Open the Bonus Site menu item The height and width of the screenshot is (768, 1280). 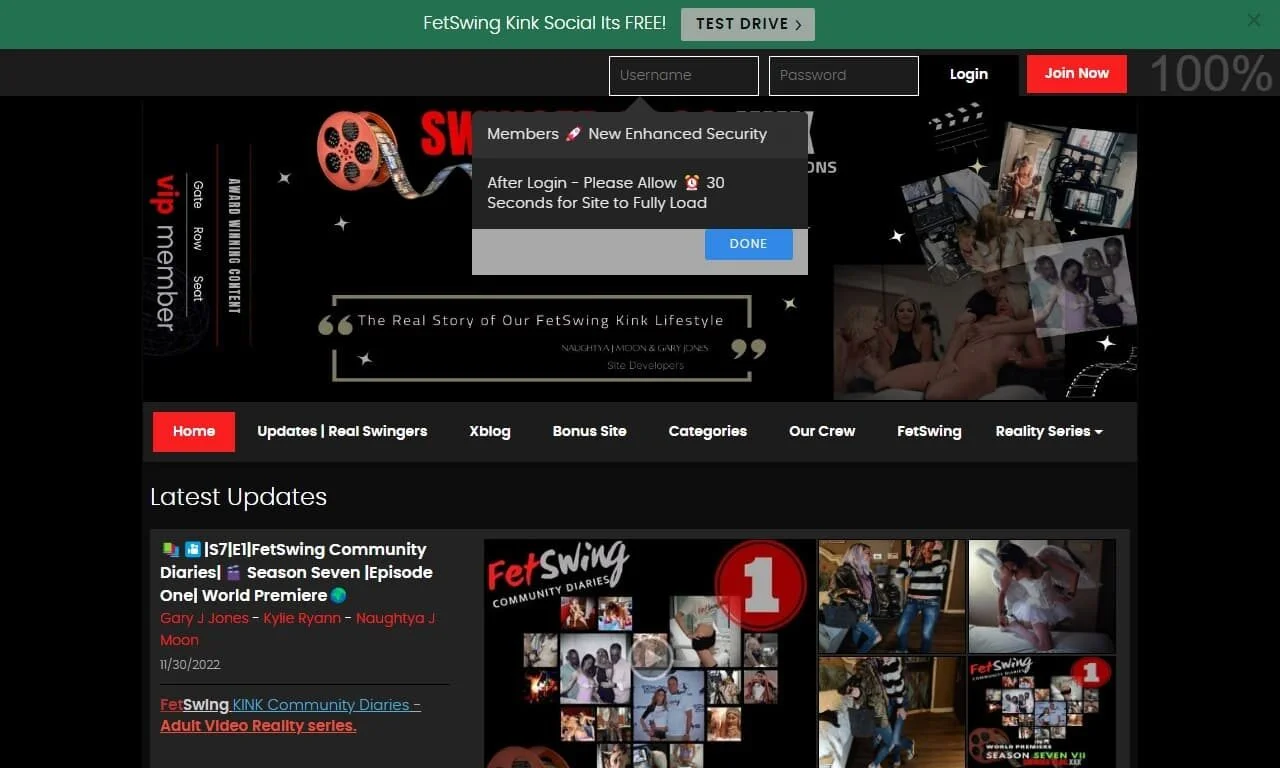tap(590, 432)
